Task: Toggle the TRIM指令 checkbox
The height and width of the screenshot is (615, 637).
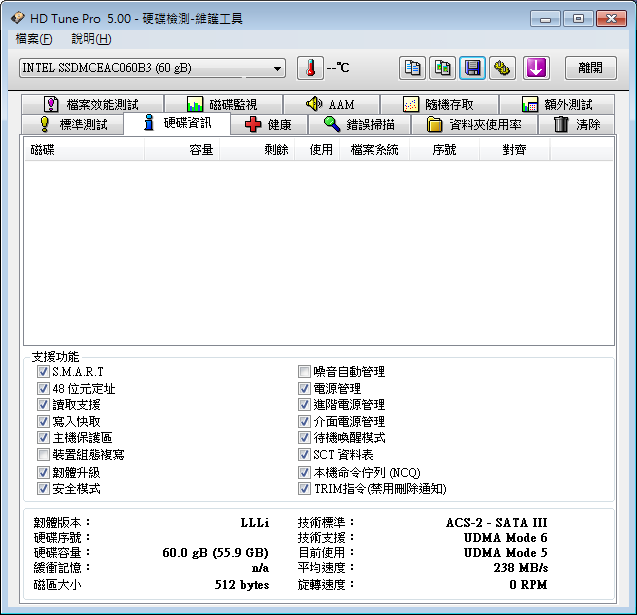Action: [305, 489]
